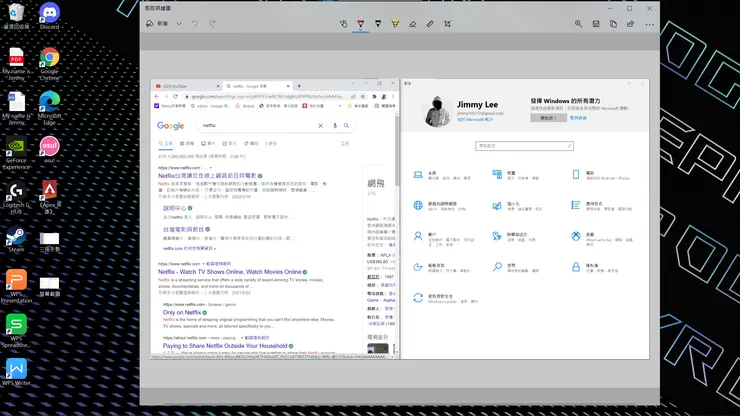Select the Microsoft Edge desktop shortcut
This screenshot has width=740, height=416.
pos(50,108)
